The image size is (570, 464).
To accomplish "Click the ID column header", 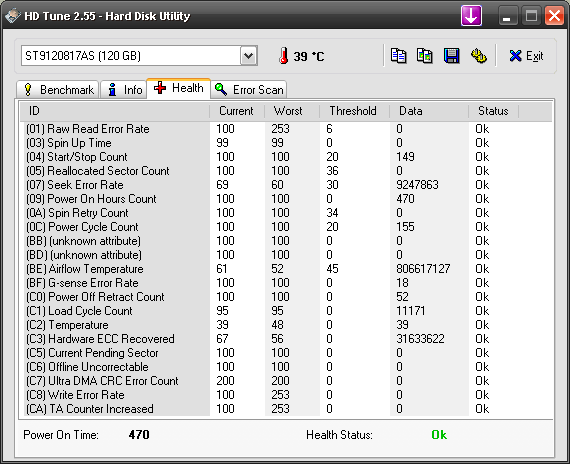I will (x=115, y=111).
